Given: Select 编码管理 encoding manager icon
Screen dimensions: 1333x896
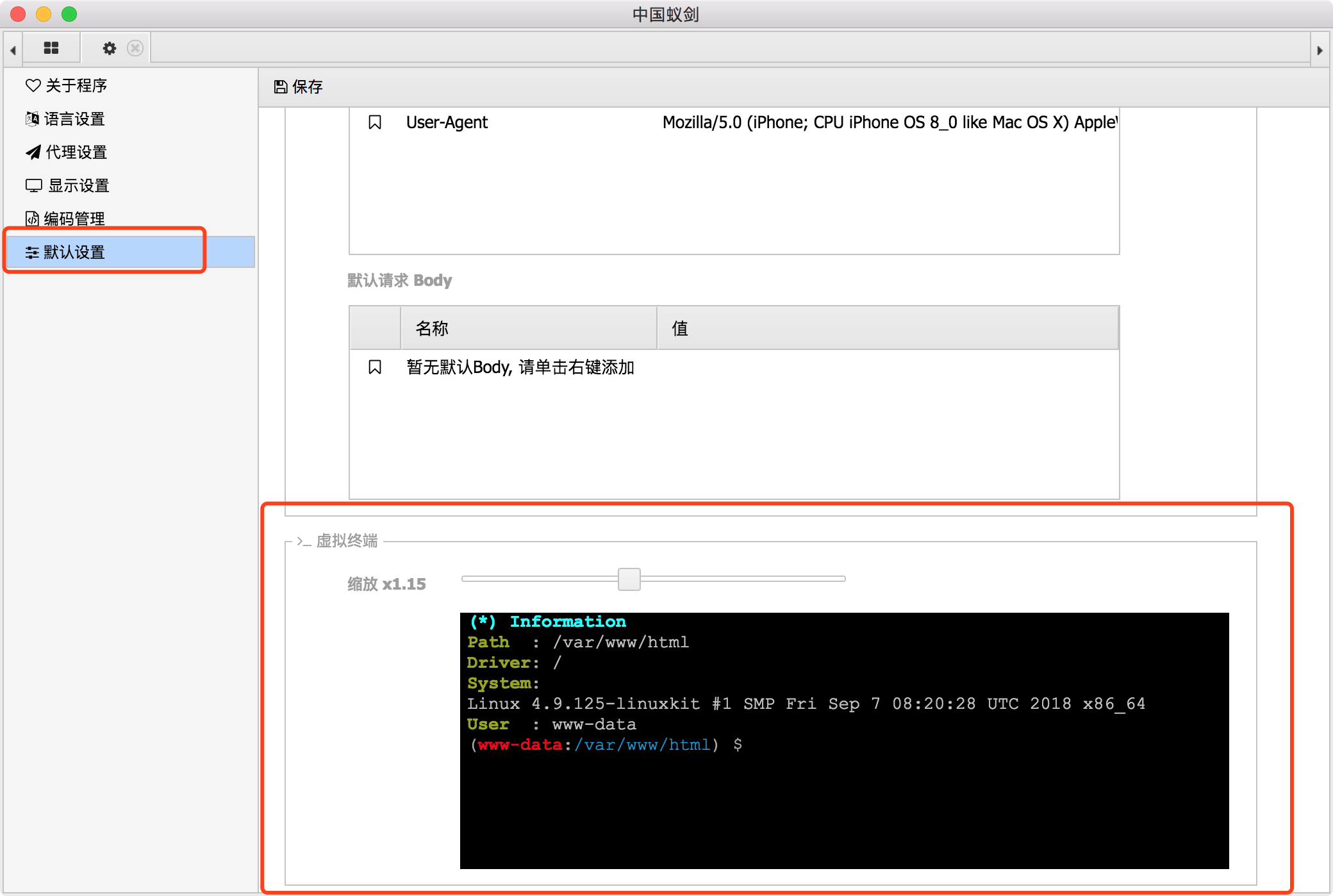Looking at the screenshot, I should [x=28, y=218].
